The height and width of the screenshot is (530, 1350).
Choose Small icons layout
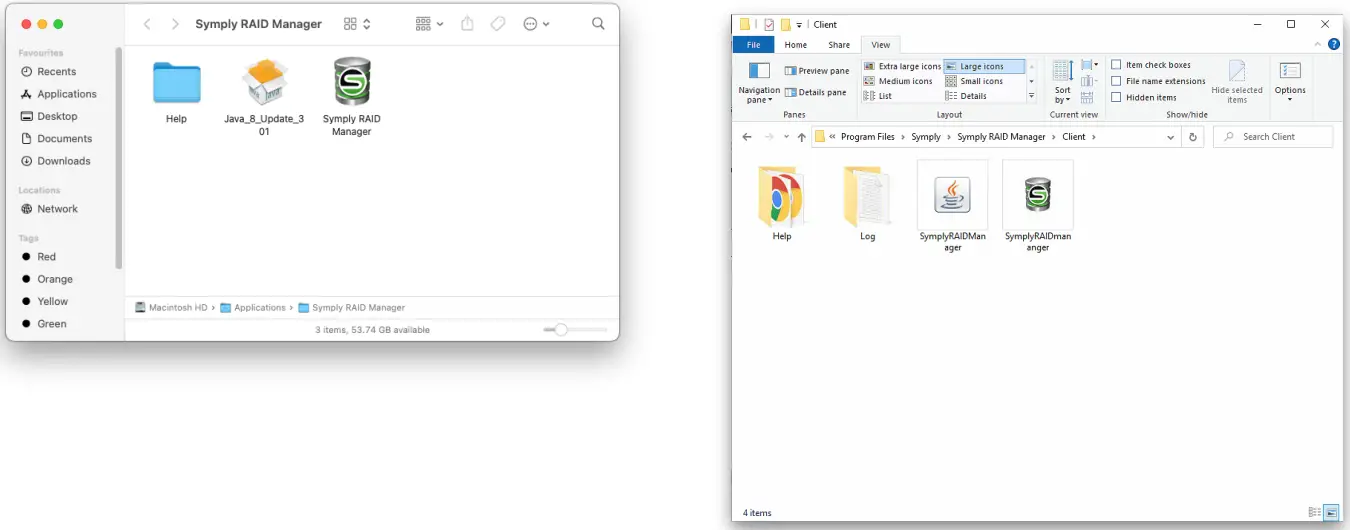[x=975, y=81]
